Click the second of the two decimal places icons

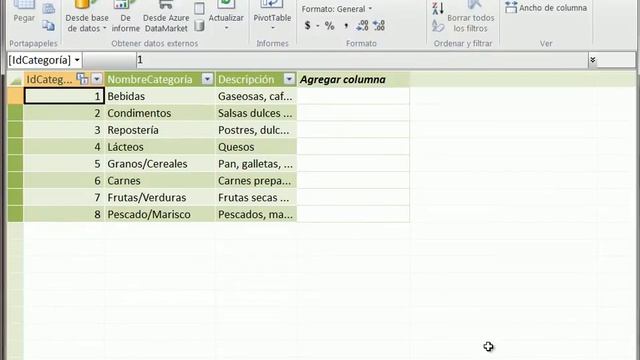pos(379,26)
